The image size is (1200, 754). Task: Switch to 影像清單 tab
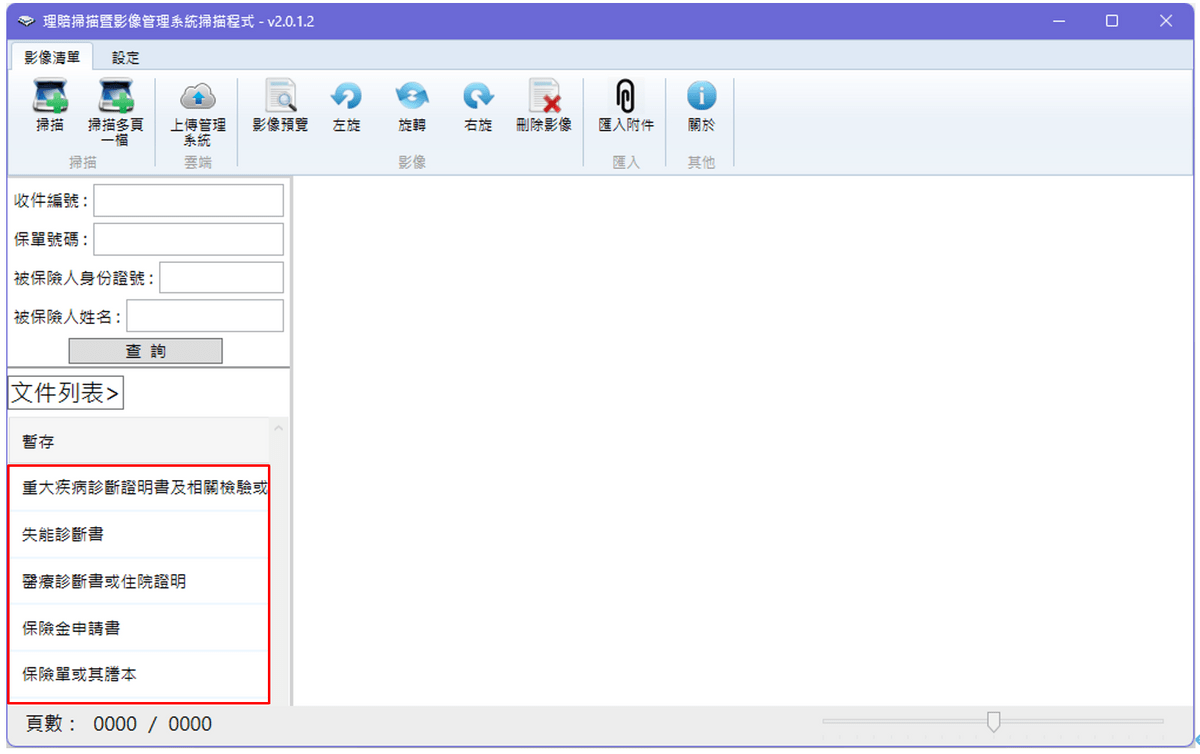click(52, 58)
